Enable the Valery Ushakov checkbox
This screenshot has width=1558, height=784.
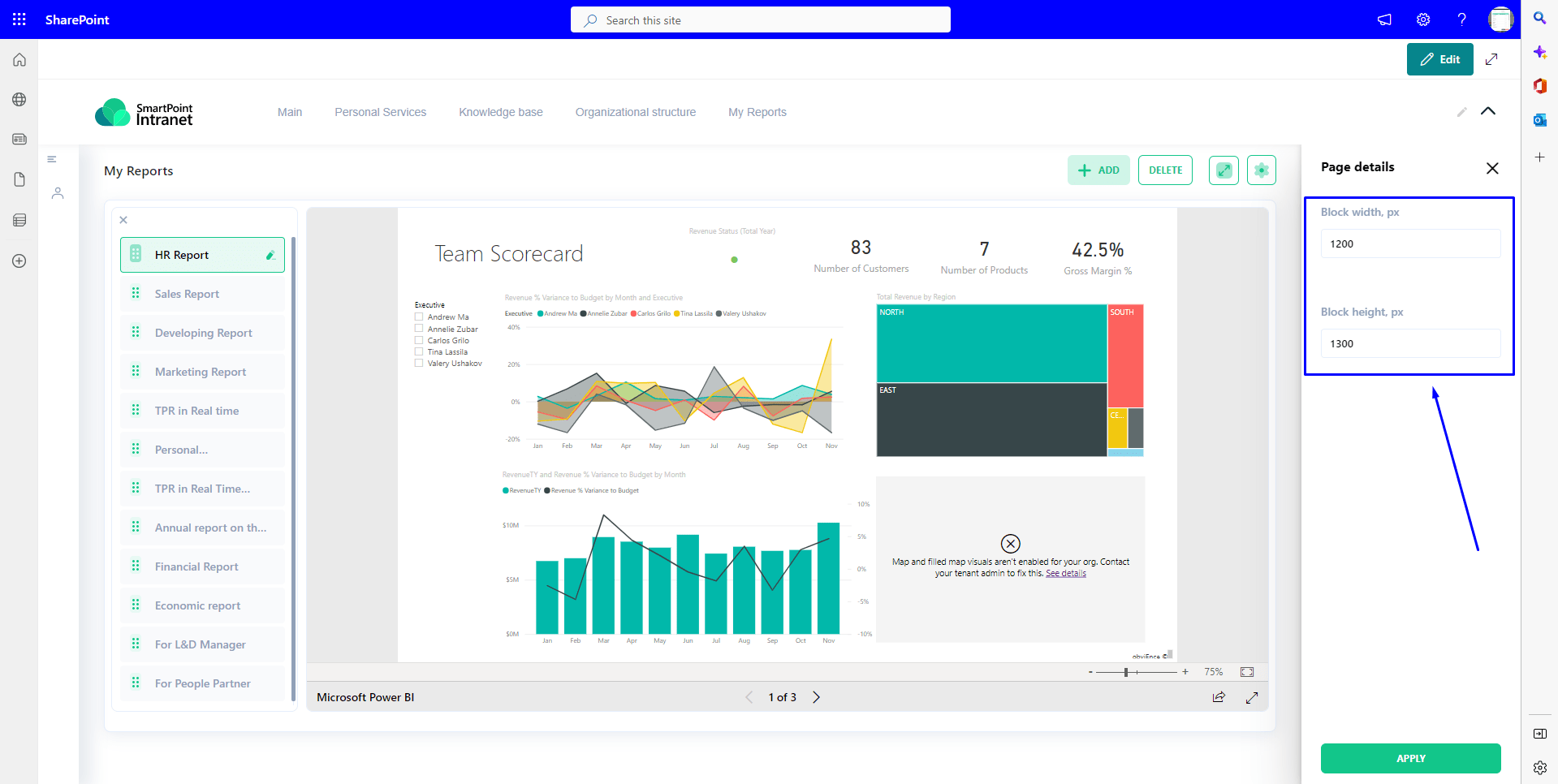(419, 363)
